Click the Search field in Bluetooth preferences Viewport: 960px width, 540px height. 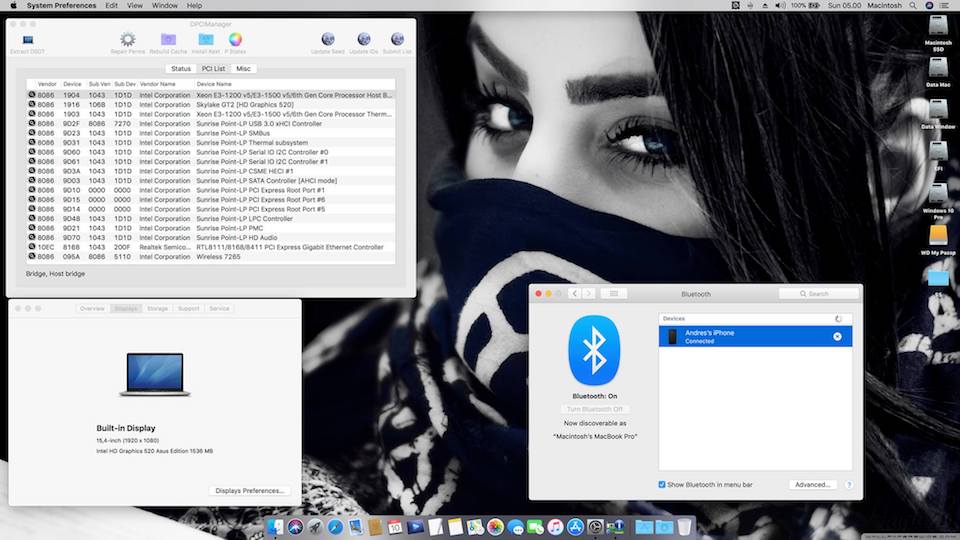[x=820, y=294]
